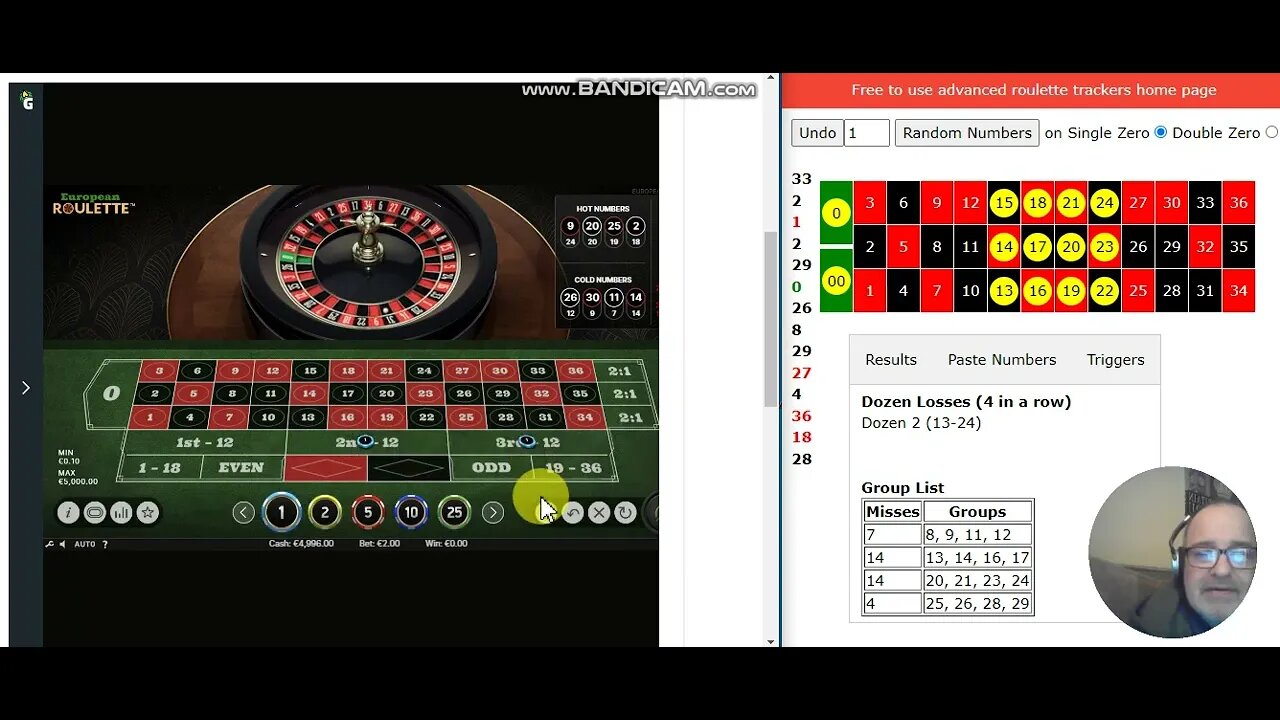The width and height of the screenshot is (1280, 720).
Task: Show previous chip values arrow
Action: tap(243, 513)
